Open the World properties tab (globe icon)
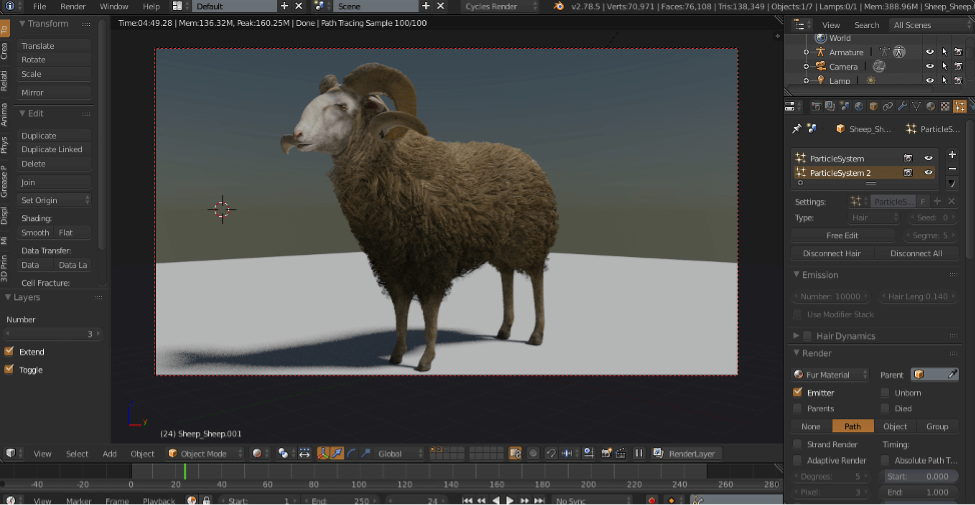Image resolution: width=975 pixels, height=505 pixels. click(859, 106)
